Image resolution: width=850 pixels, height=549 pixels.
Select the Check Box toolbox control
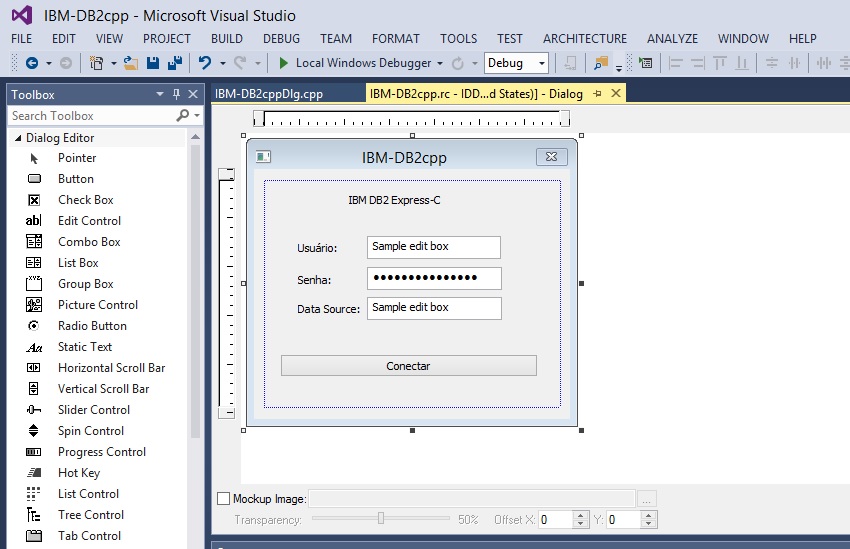85,200
